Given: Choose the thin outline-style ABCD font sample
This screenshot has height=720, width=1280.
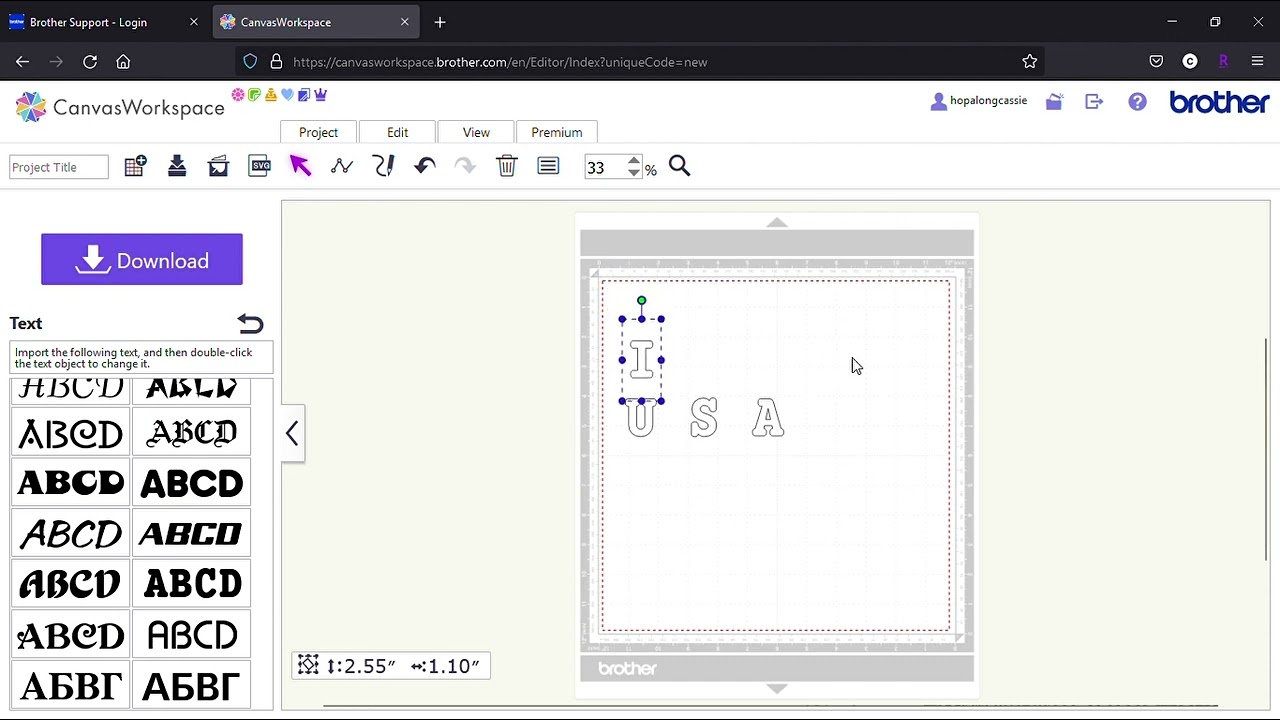Looking at the screenshot, I should pyautogui.click(x=192, y=634).
